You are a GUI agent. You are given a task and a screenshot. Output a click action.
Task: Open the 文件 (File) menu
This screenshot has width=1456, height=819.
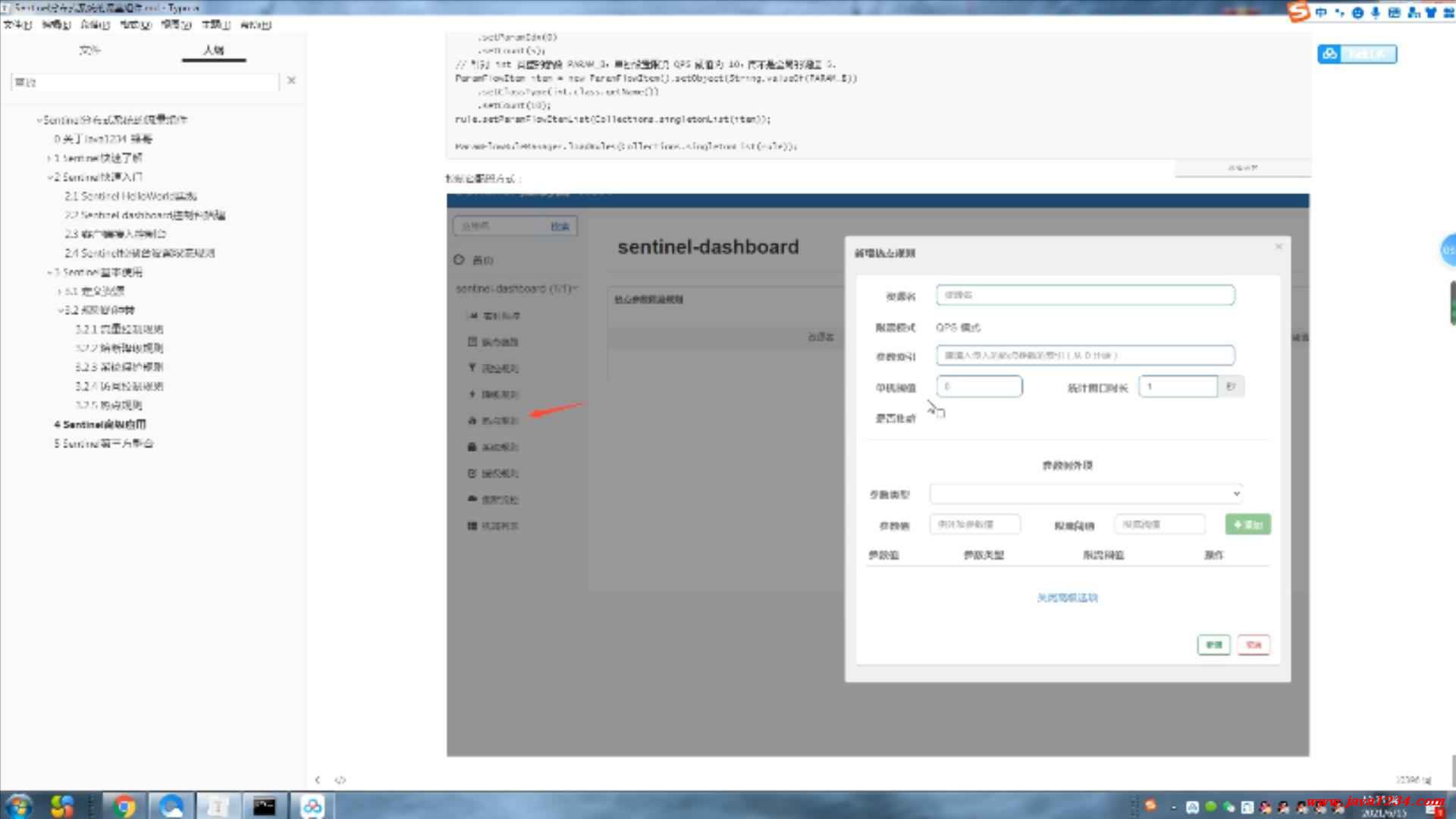17,25
